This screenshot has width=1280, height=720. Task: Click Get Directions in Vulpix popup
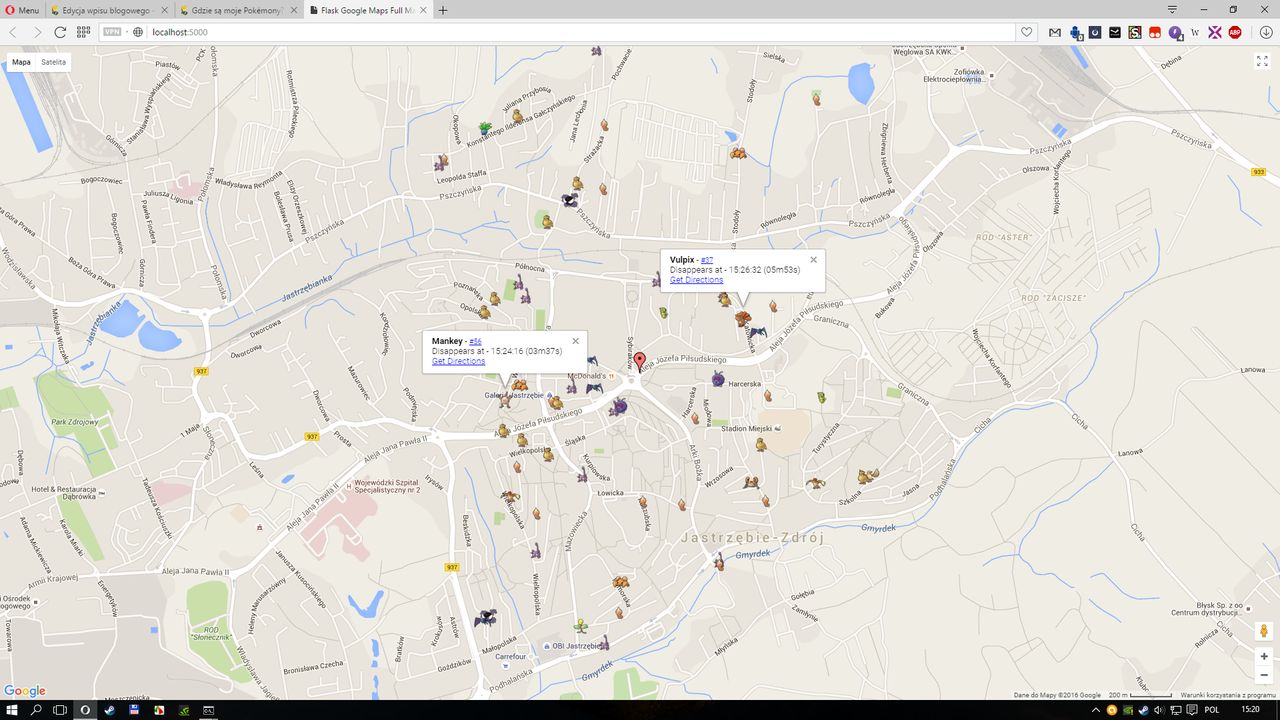pyautogui.click(x=696, y=280)
